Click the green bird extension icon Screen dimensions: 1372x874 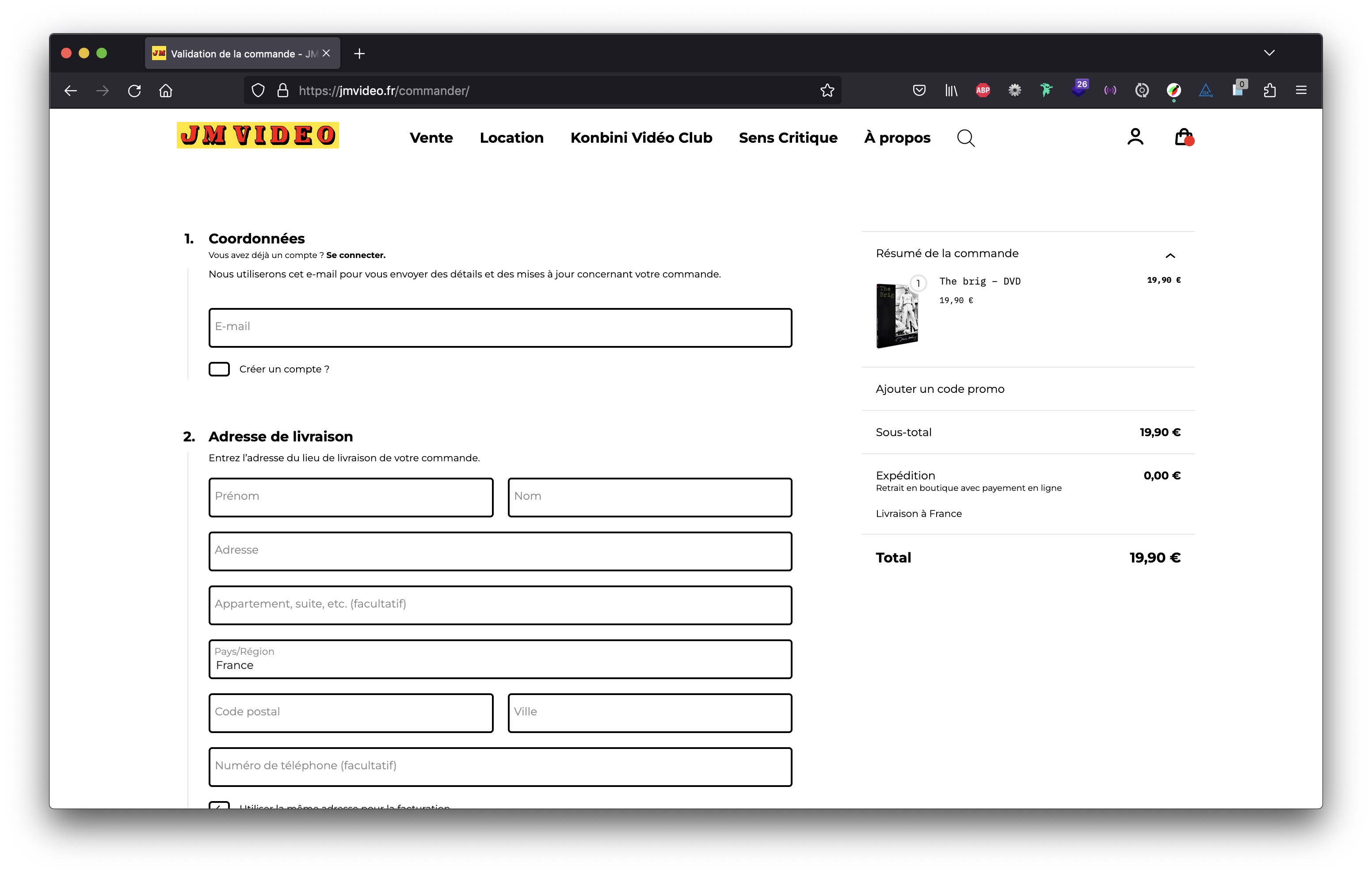[1046, 90]
